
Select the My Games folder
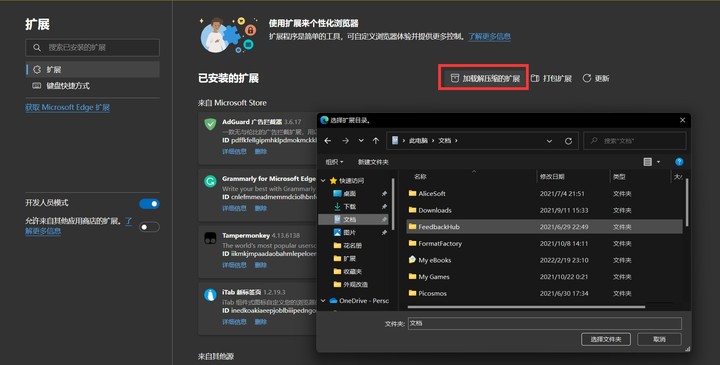click(x=545, y=277)
